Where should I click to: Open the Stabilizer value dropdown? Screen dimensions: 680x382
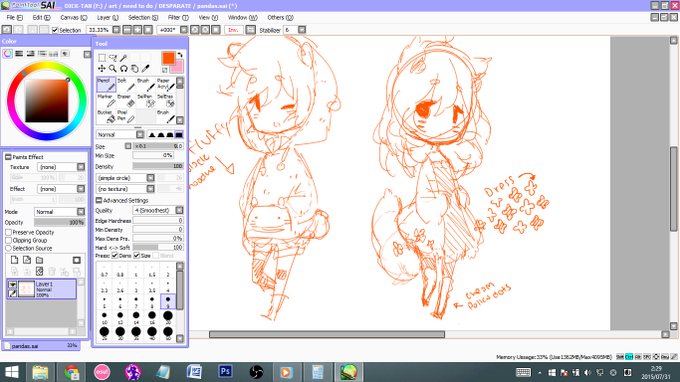click(302, 30)
